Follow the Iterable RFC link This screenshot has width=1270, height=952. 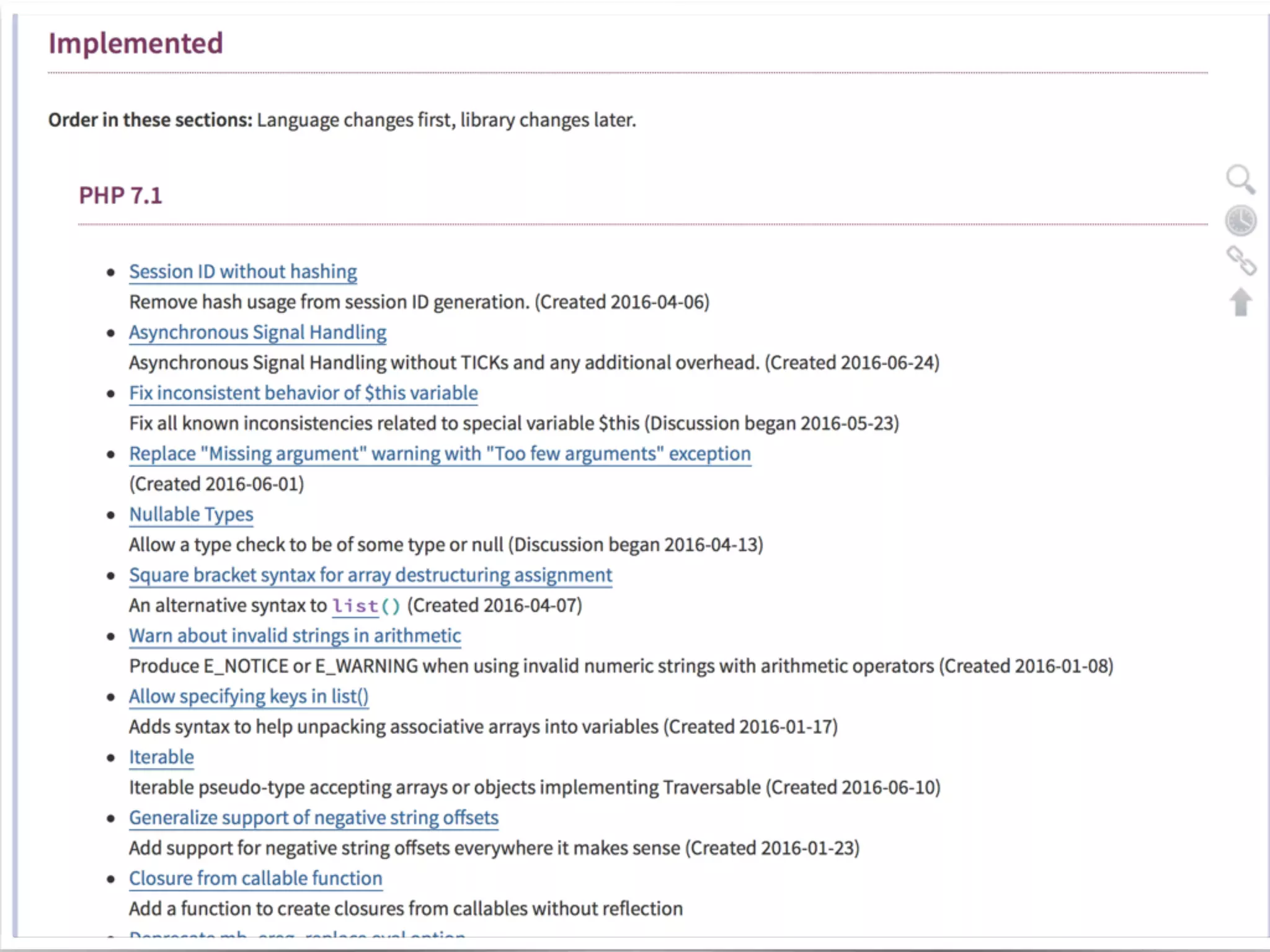161,757
